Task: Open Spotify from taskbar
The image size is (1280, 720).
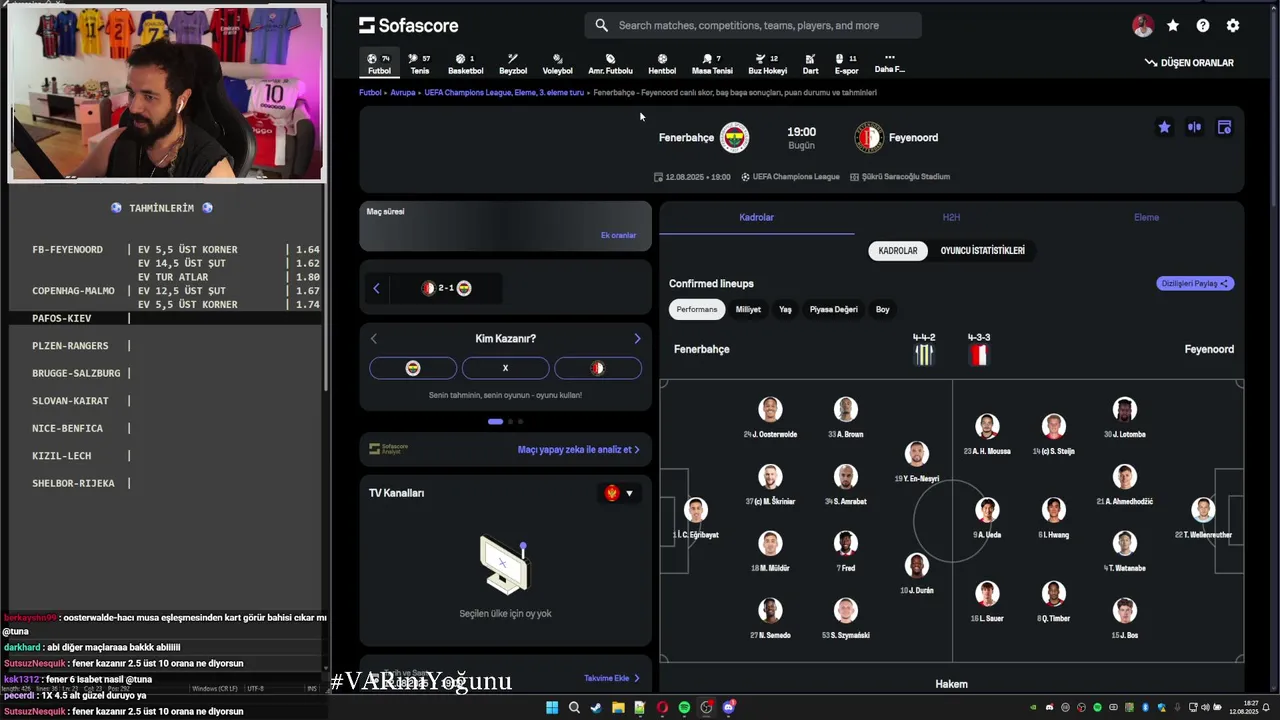Action: 684,708
